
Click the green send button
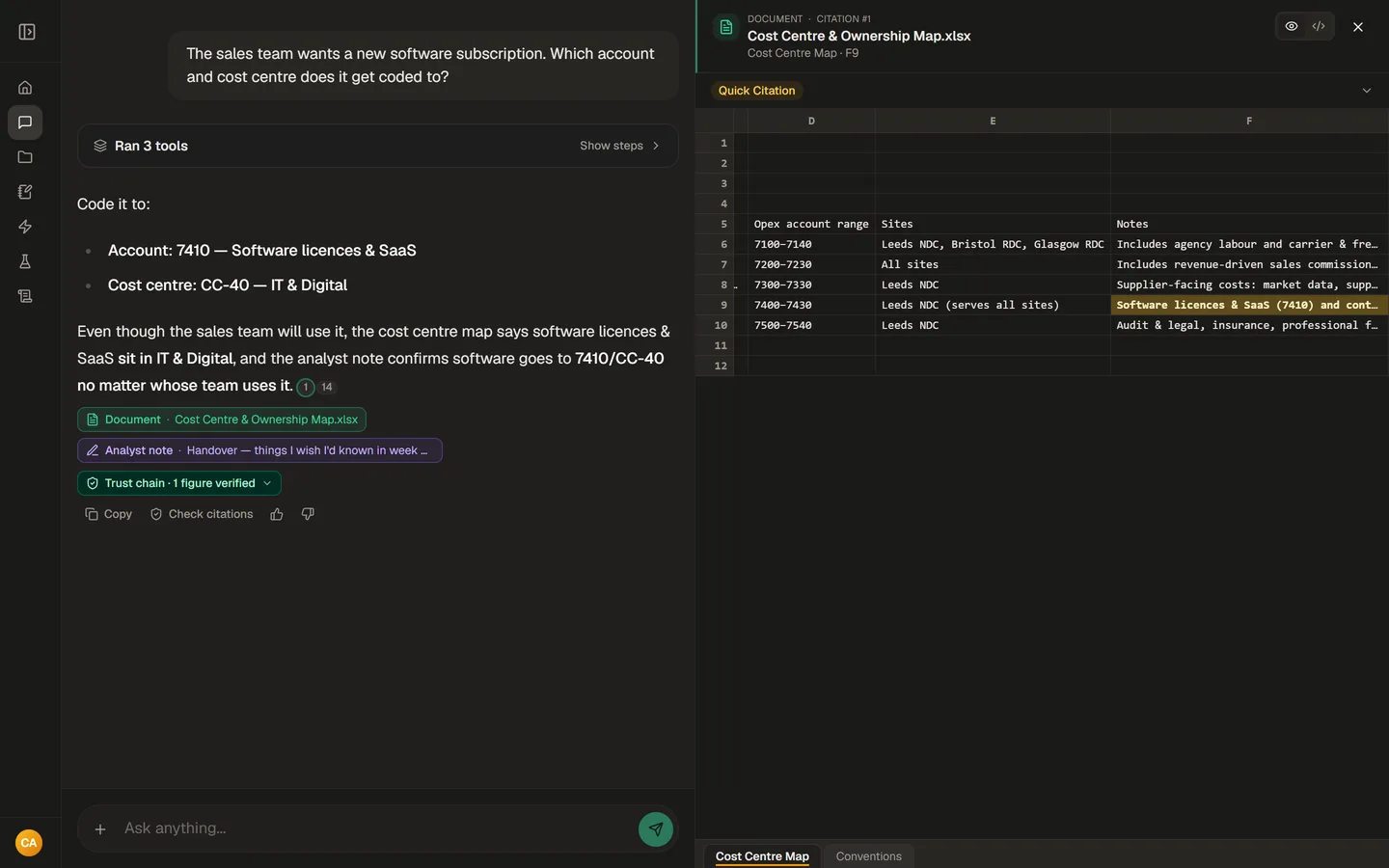(656, 828)
